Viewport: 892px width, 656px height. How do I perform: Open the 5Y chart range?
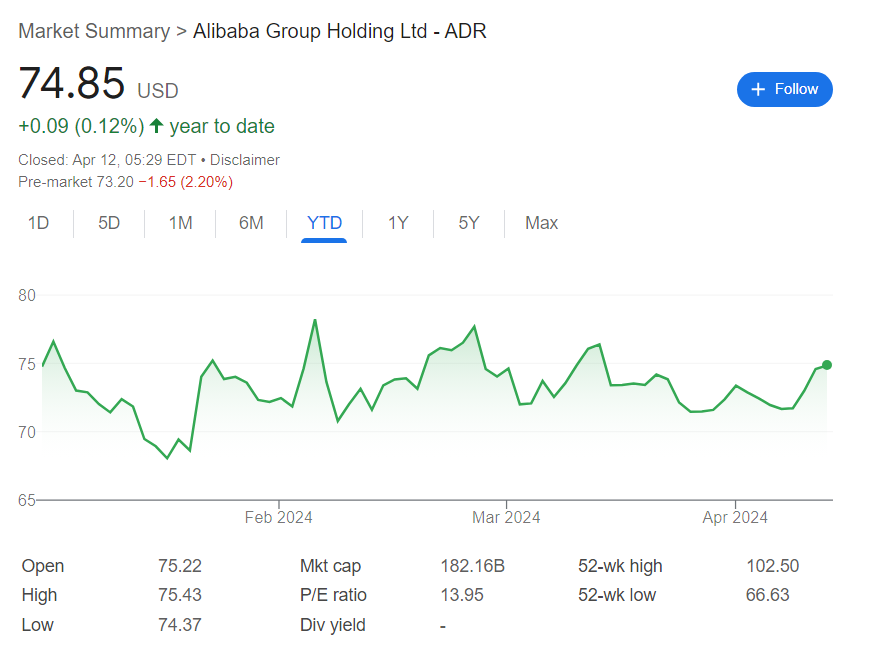point(469,223)
